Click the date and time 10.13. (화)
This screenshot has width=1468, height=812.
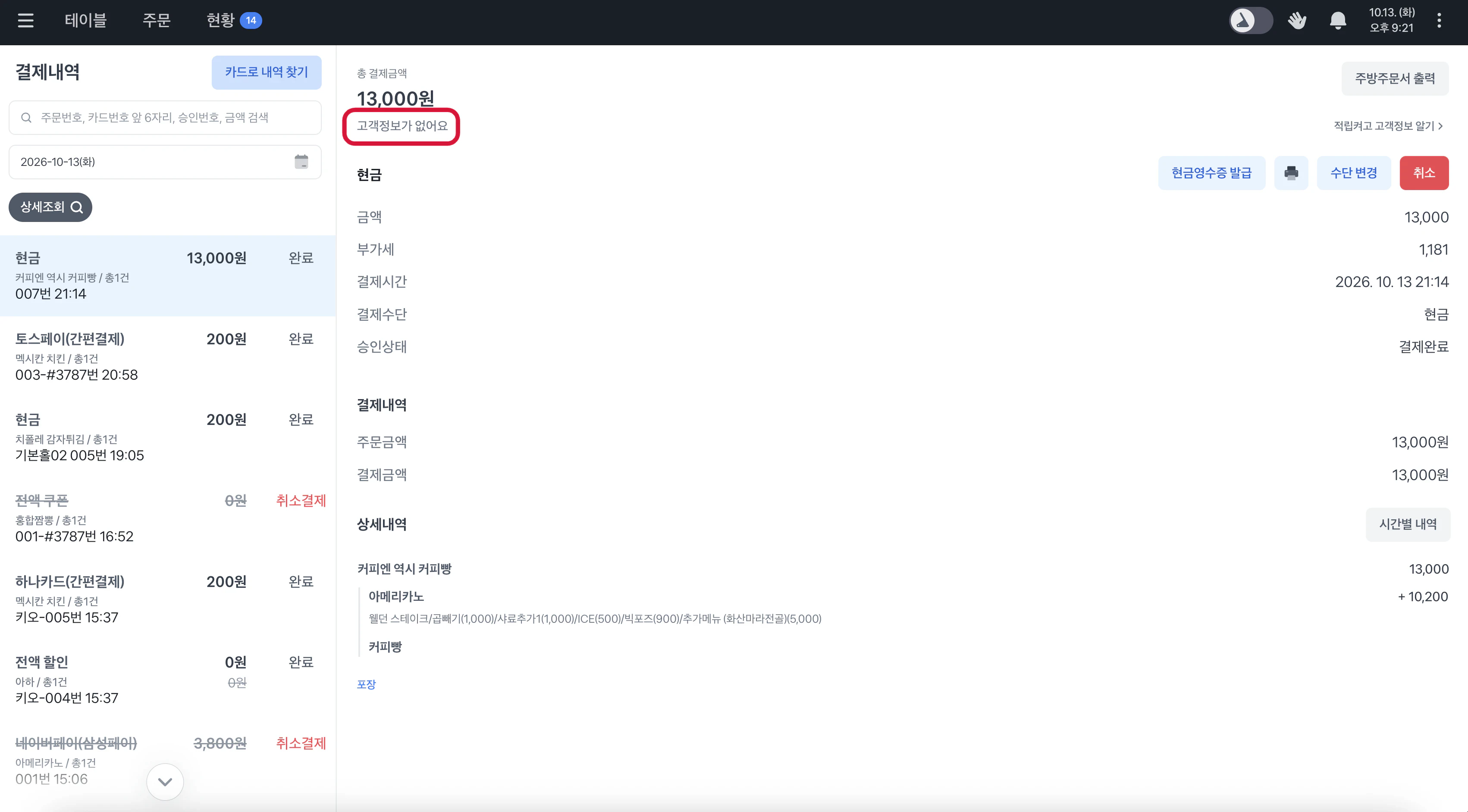point(1392,20)
